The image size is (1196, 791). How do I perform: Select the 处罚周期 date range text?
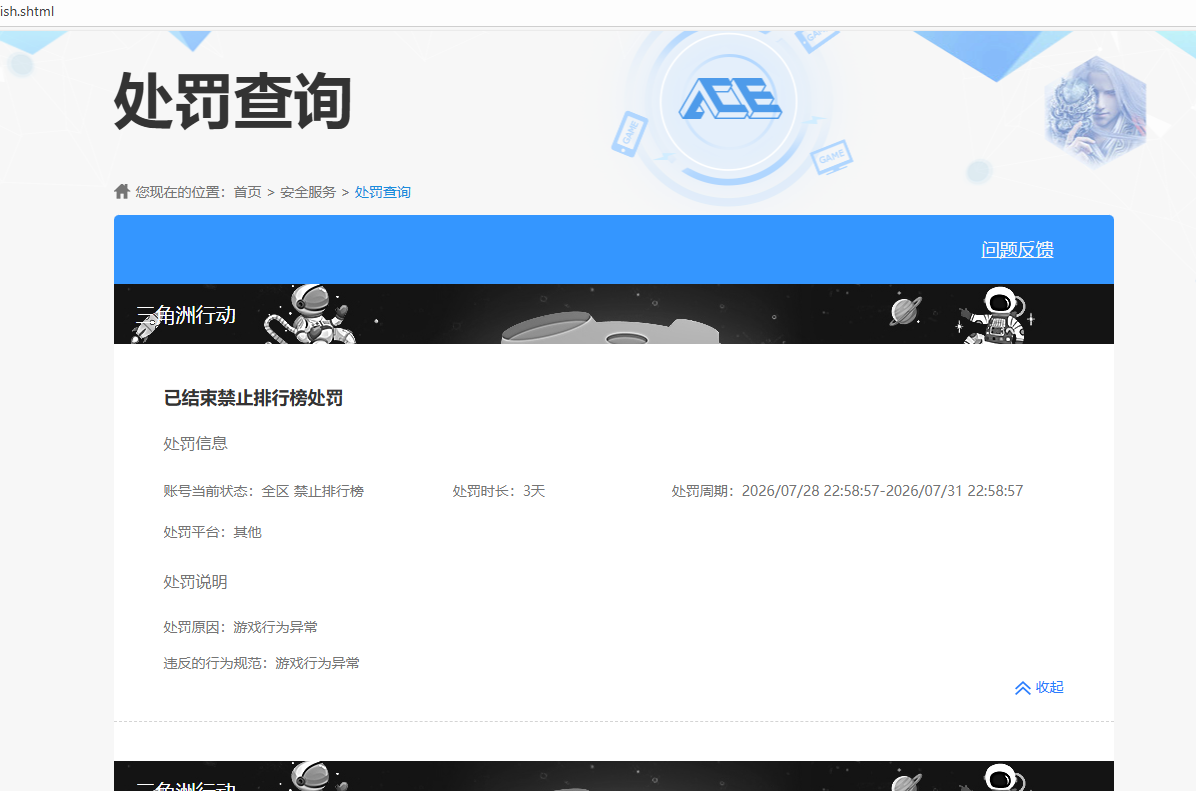(847, 491)
